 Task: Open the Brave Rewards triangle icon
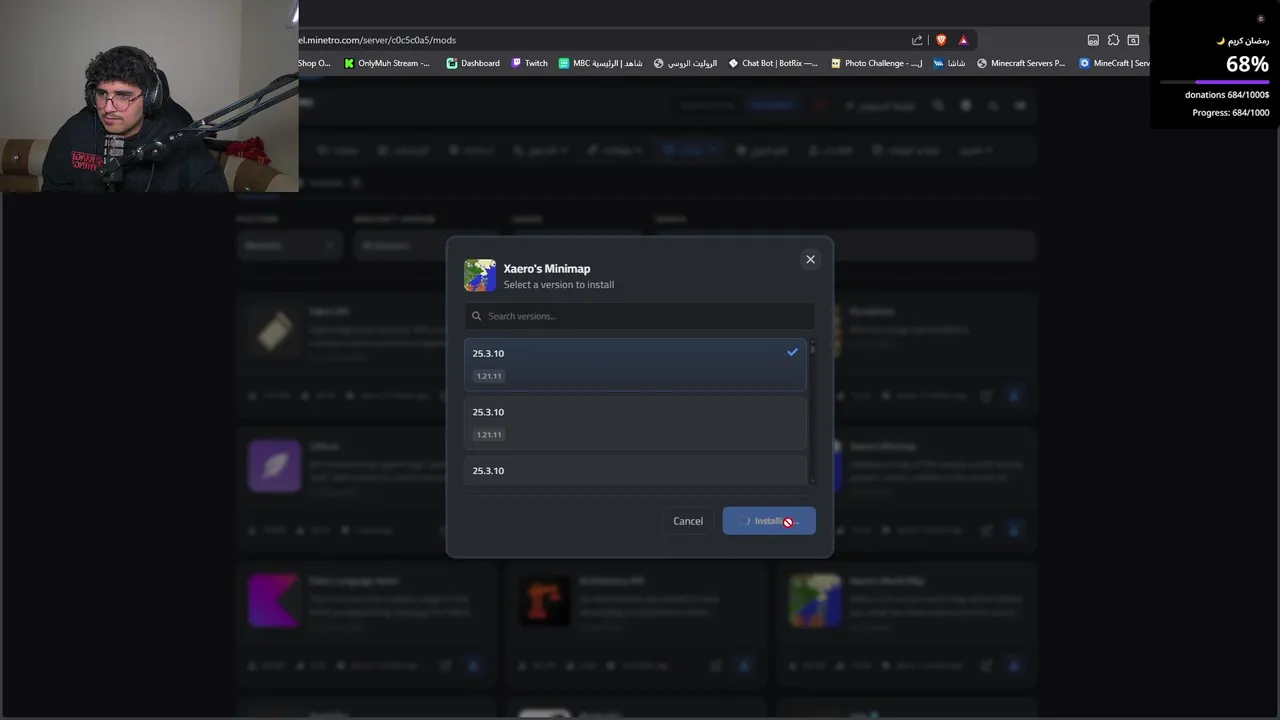(963, 40)
